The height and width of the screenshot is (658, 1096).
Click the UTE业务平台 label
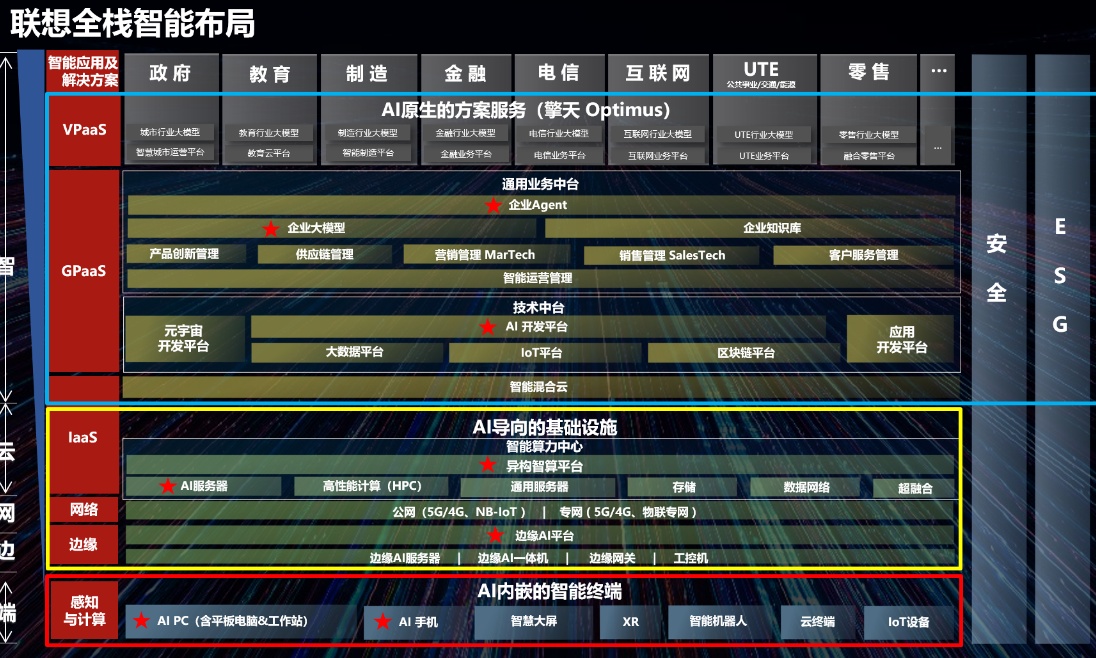click(764, 156)
